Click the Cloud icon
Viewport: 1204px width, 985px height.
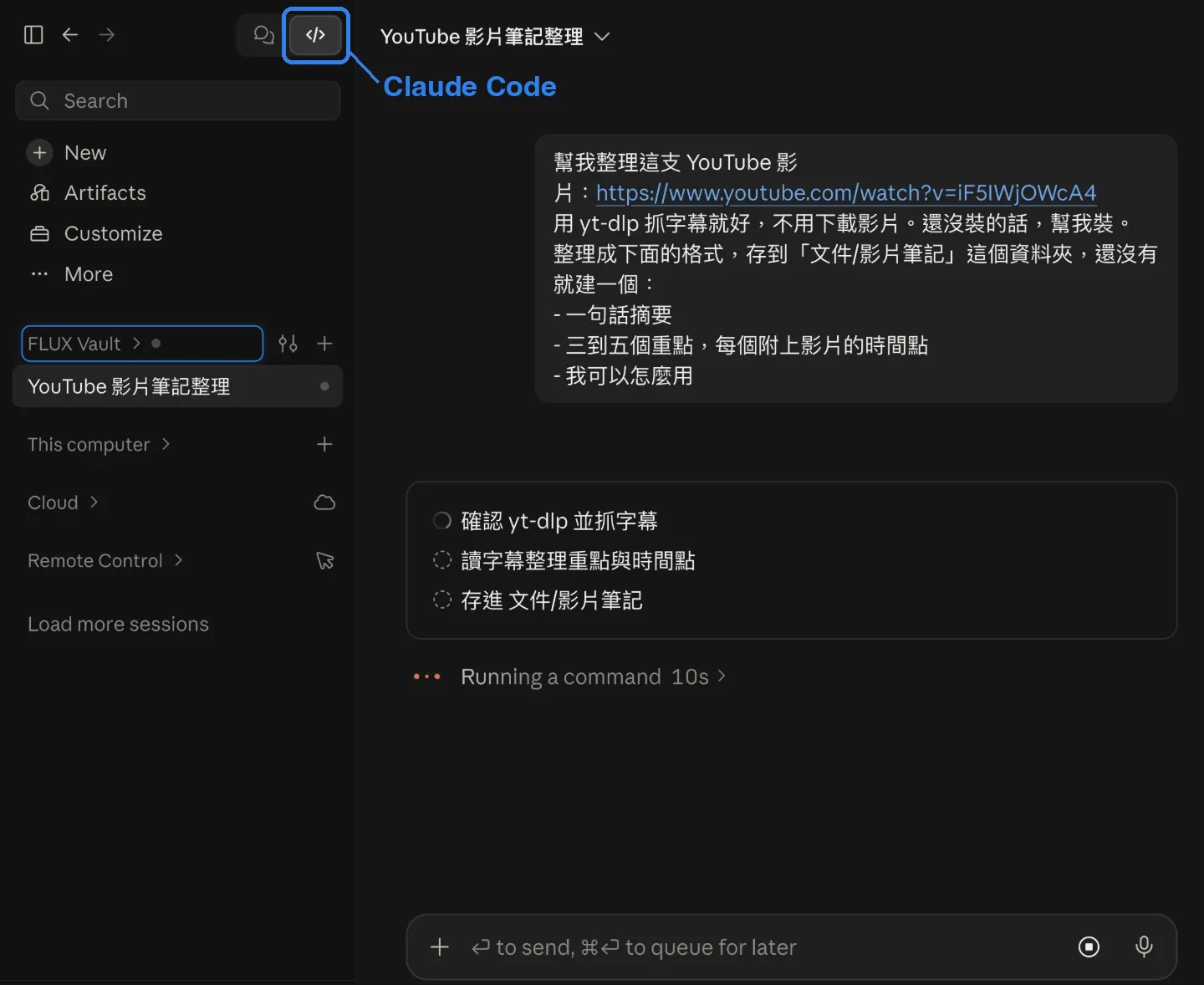point(324,503)
